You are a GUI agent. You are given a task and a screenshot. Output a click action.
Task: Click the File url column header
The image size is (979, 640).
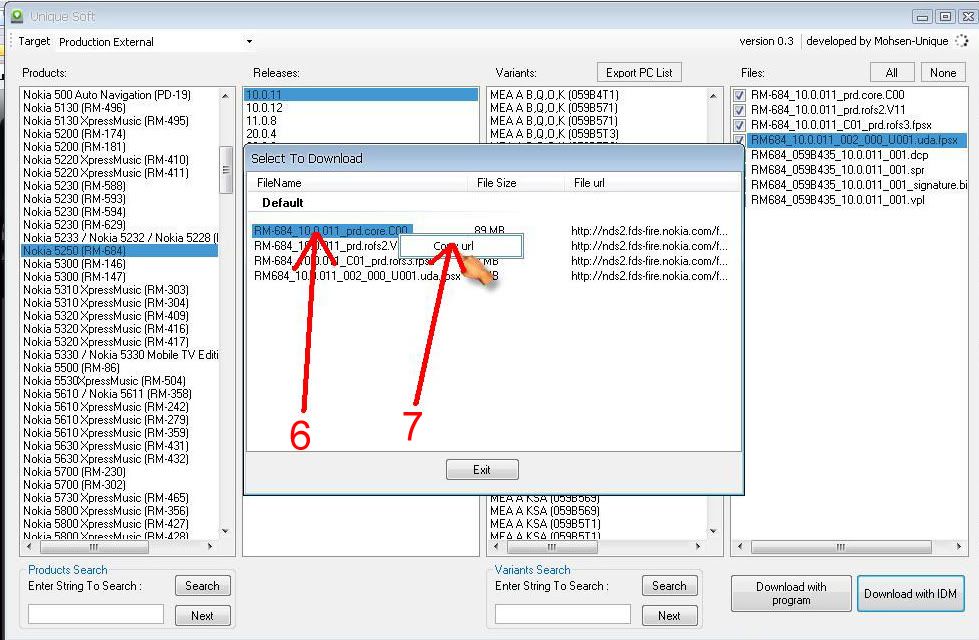(652, 183)
